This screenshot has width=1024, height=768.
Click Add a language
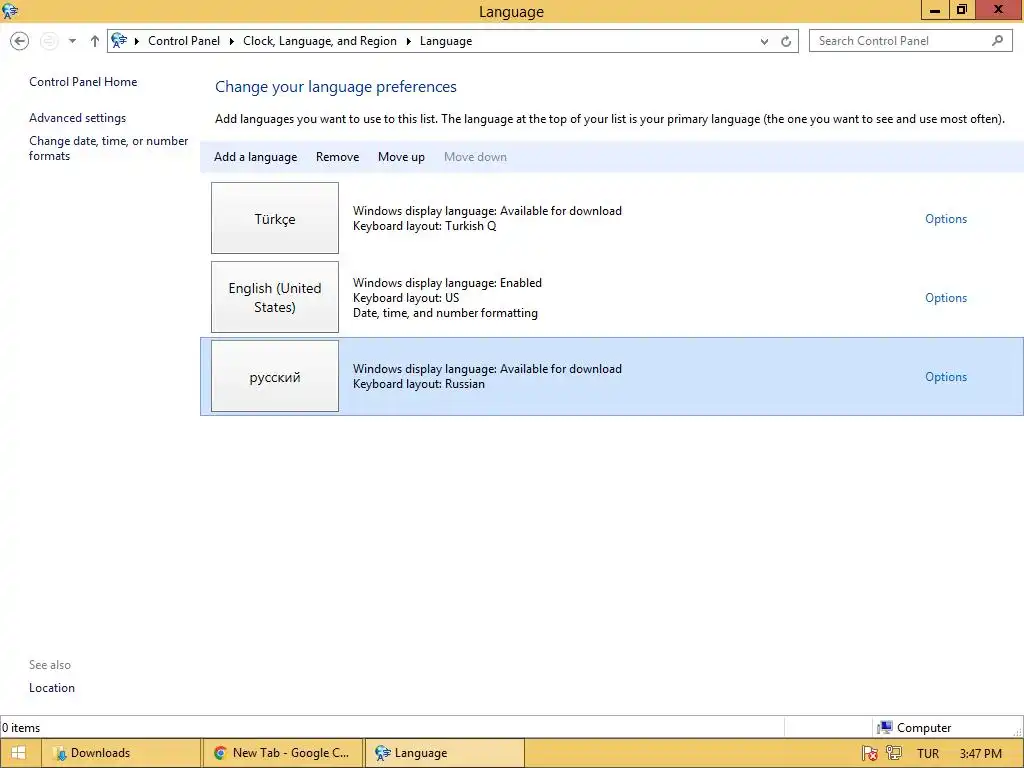(255, 157)
